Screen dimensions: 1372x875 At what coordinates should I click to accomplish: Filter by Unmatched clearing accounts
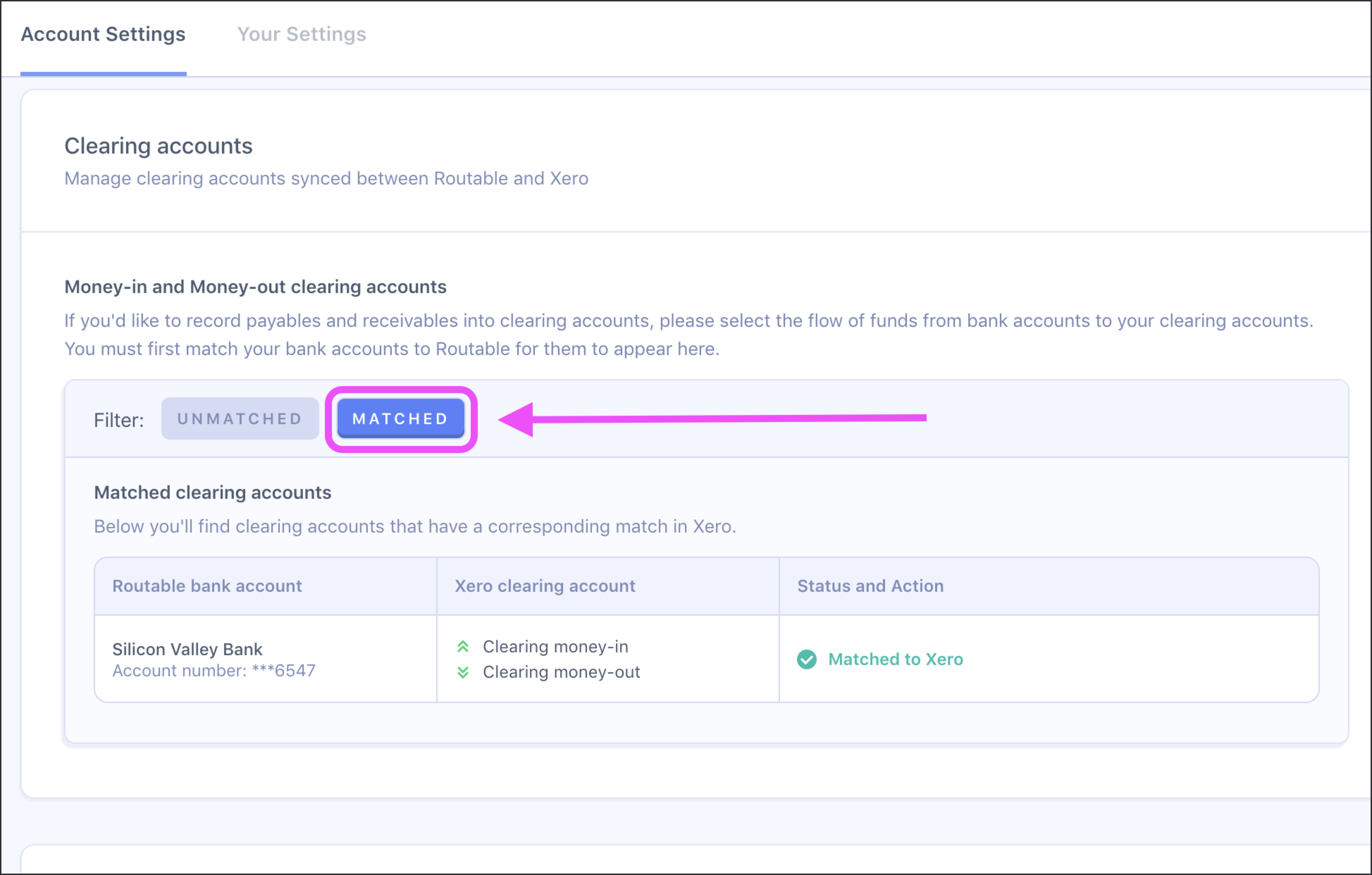[x=240, y=419]
